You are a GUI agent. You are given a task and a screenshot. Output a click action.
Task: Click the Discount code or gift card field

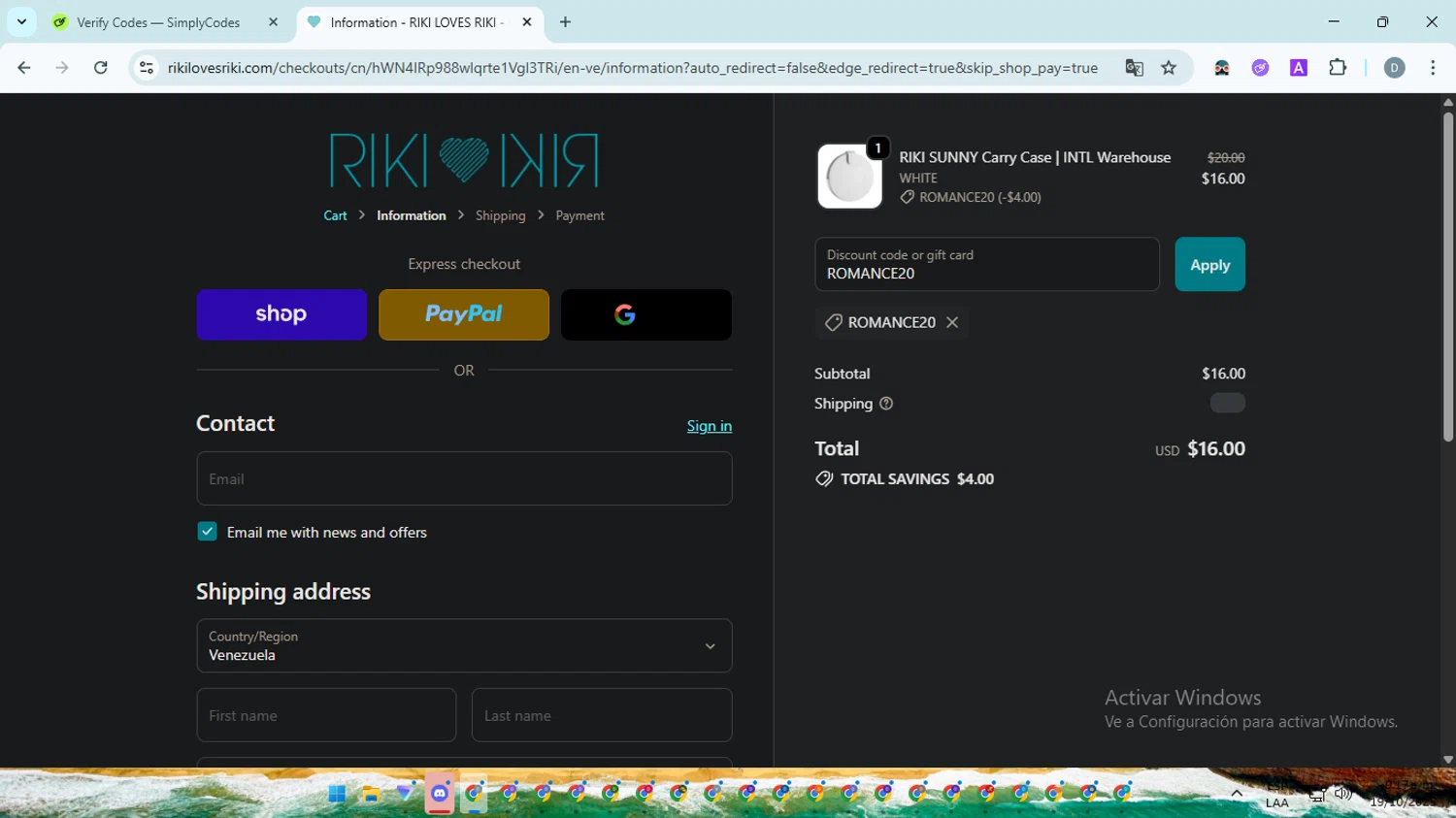[x=987, y=264]
